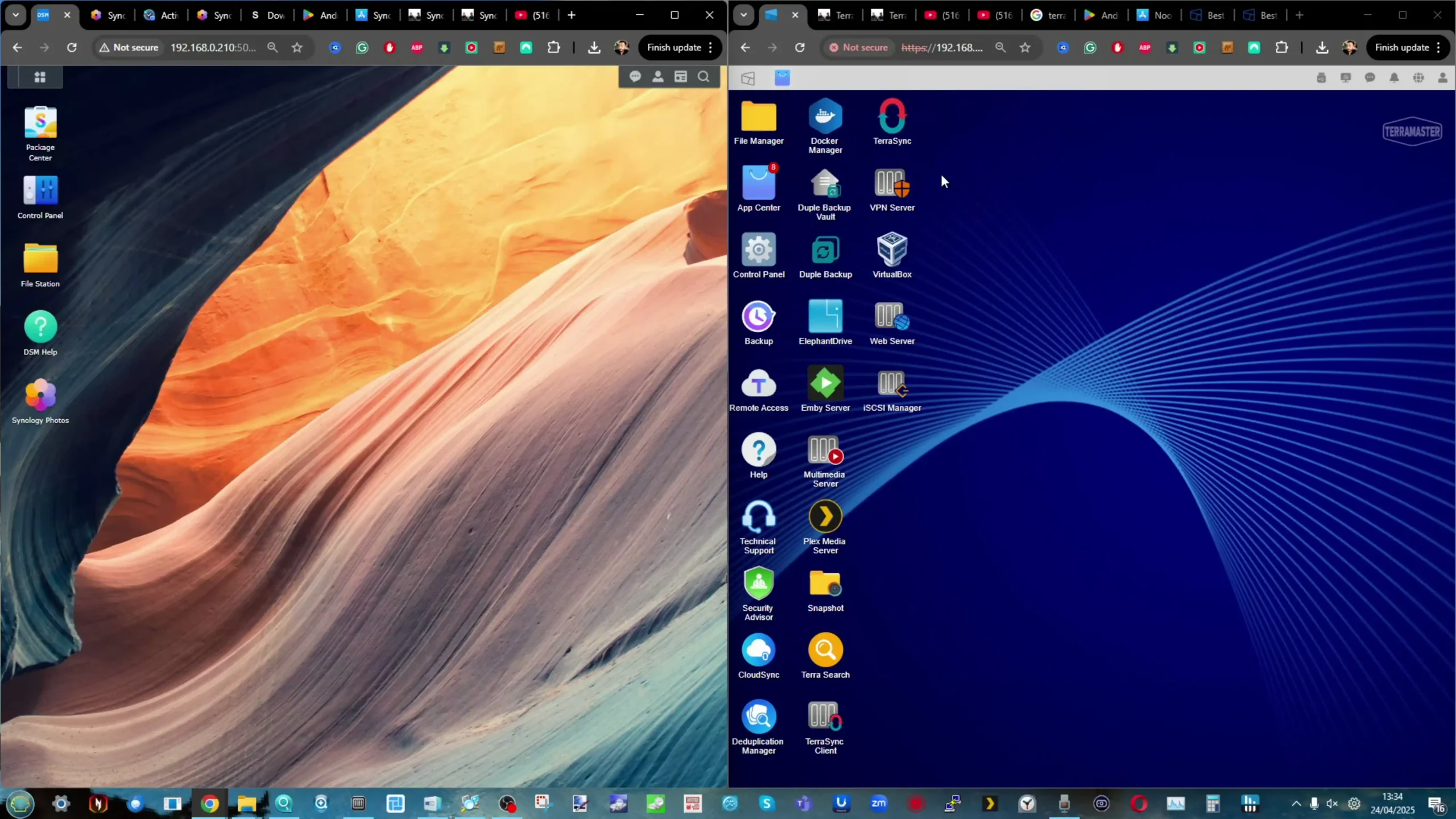Show hidden system tray icons
This screenshot has width=1456, height=819.
[1296, 804]
